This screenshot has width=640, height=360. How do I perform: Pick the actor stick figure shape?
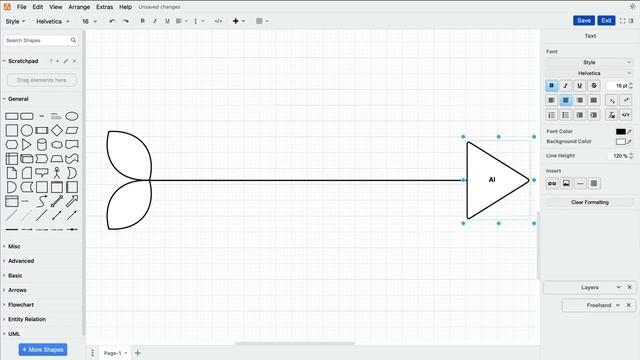pyautogui.click(x=57, y=173)
